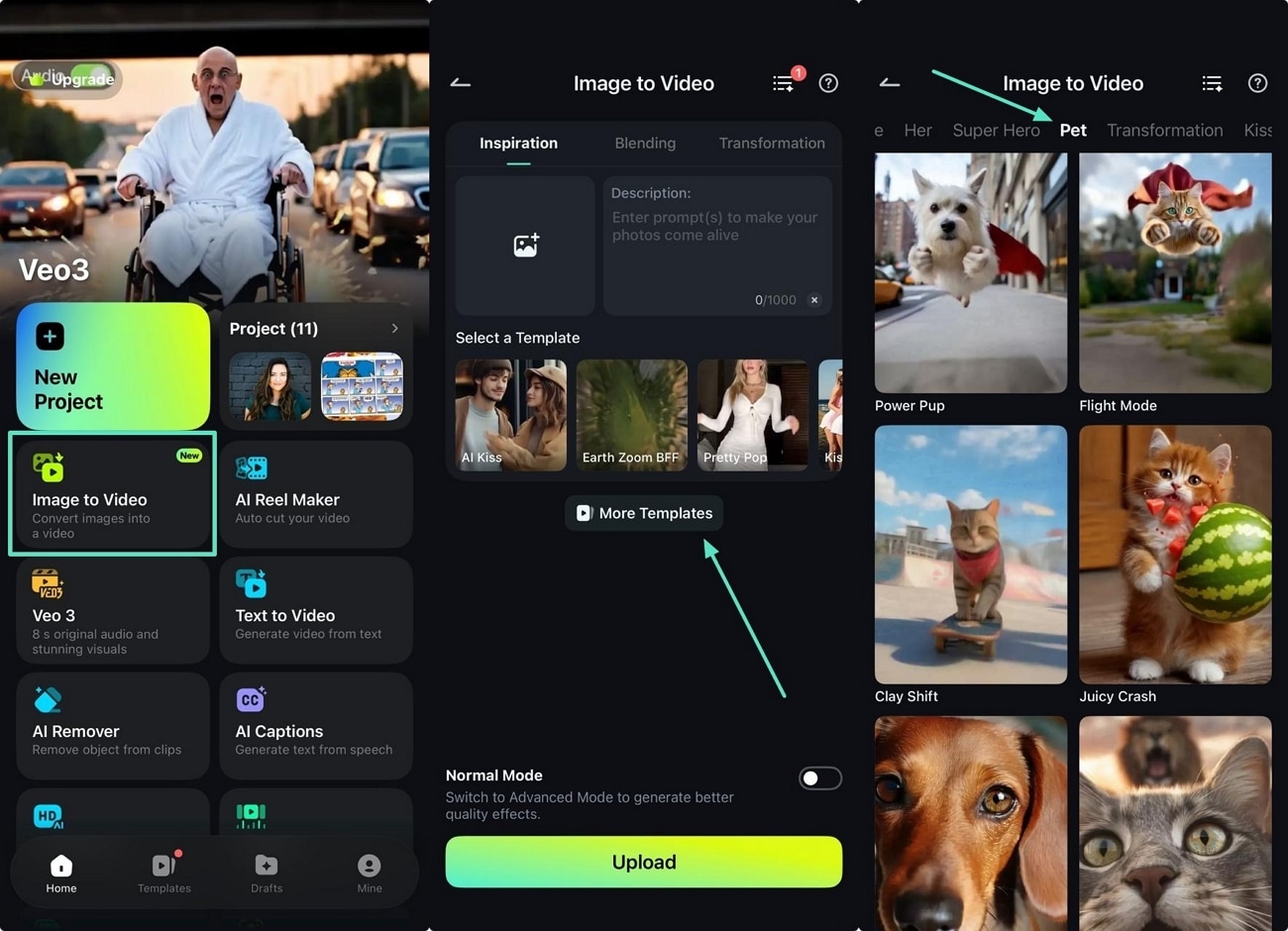Open the Text to Video icon
This screenshot has width=1288, height=931.
click(252, 583)
